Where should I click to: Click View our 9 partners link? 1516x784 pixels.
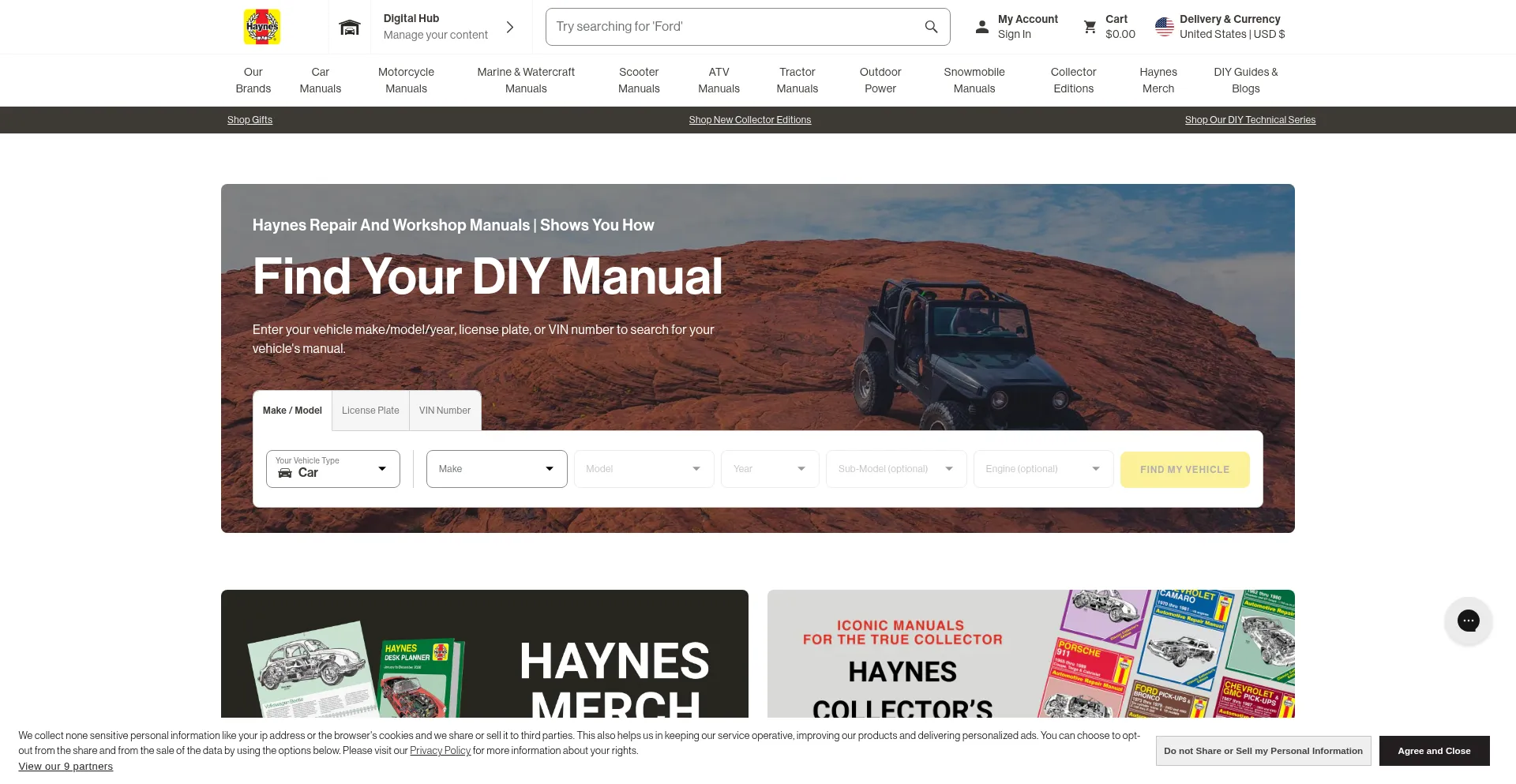tap(66, 767)
